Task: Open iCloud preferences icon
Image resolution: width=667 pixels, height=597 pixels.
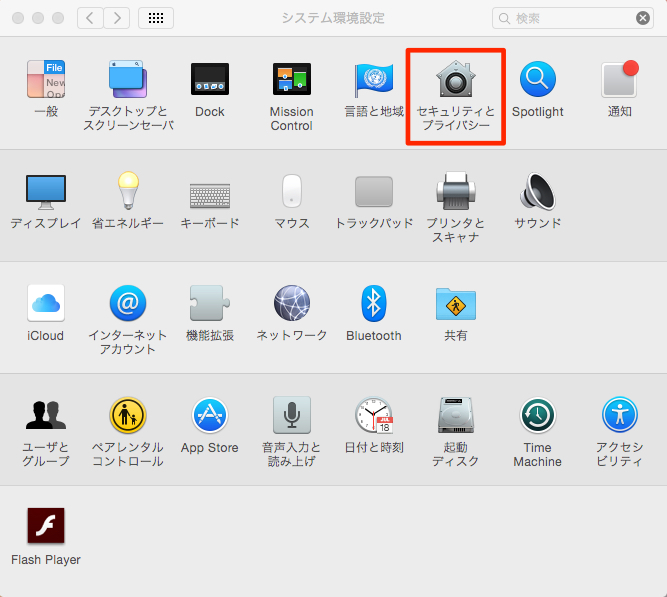Action: (46, 303)
